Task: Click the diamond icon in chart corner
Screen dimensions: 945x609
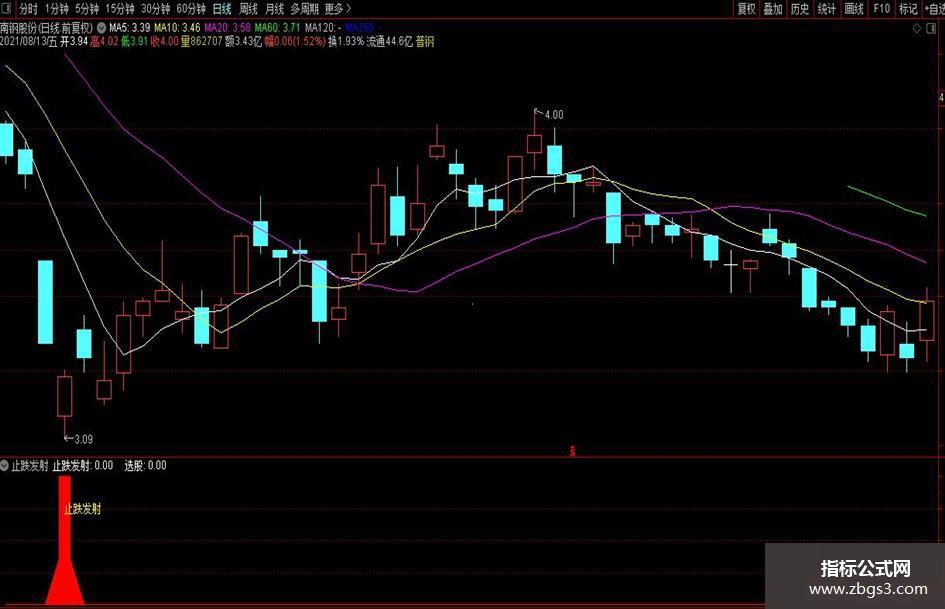Action: coord(917,28)
